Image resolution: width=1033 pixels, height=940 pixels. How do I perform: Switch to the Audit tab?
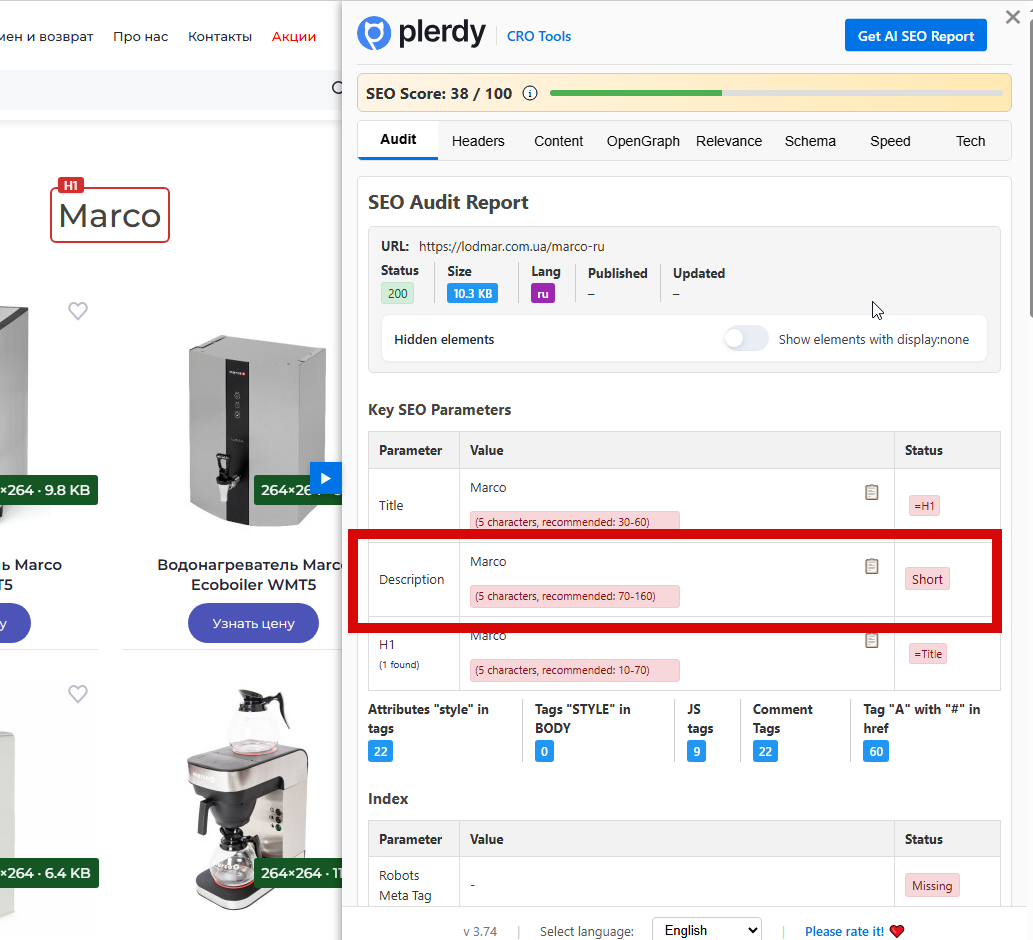[x=398, y=140]
